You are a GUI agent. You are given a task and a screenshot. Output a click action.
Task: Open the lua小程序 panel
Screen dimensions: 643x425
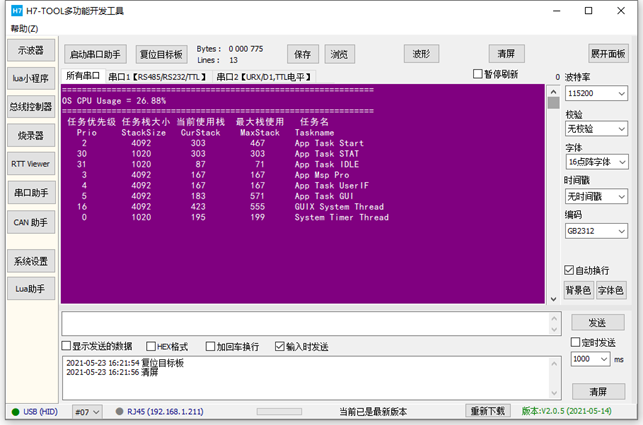[31, 78]
